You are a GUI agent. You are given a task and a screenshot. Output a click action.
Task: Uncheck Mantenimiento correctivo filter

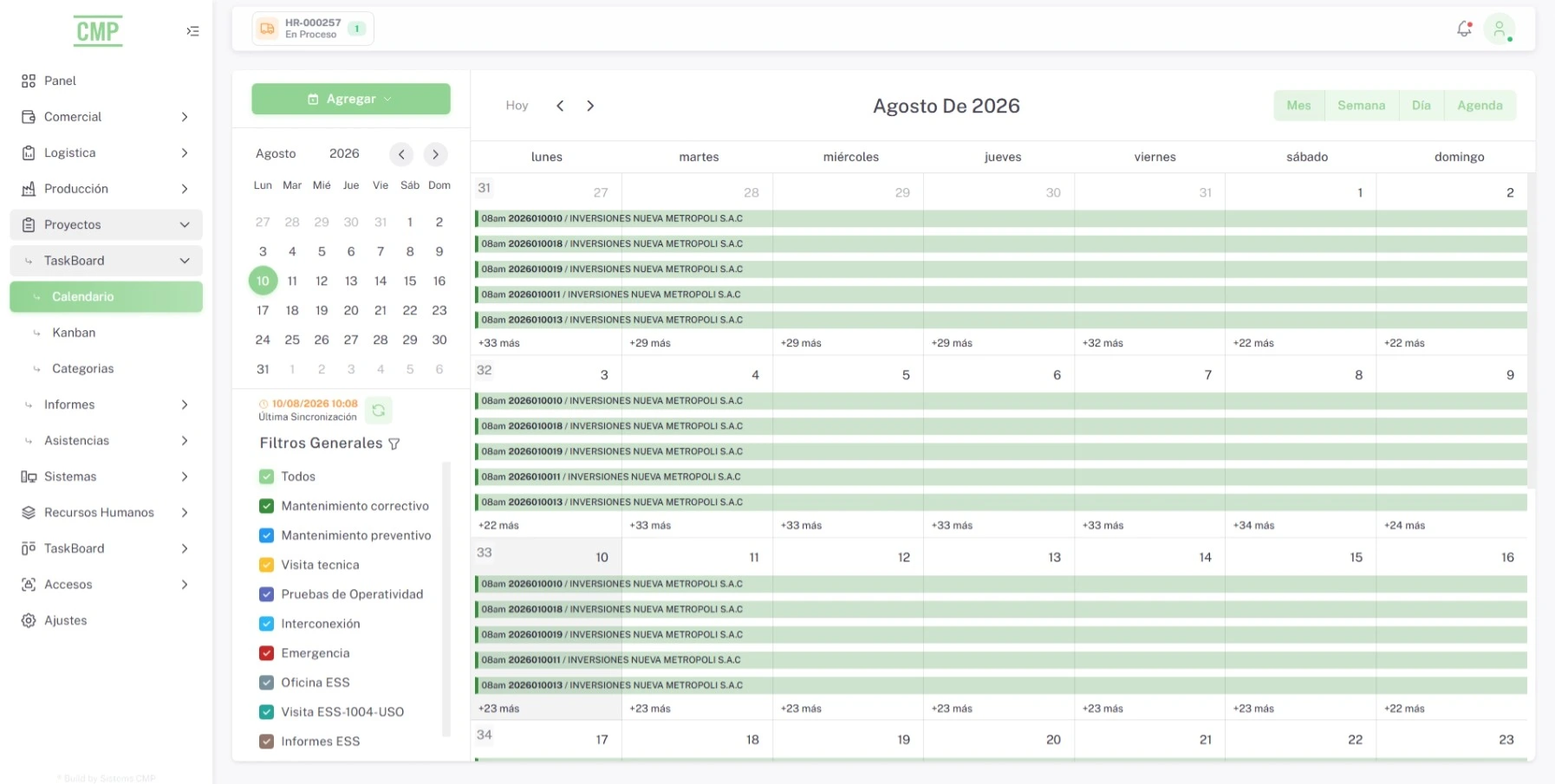(267, 506)
